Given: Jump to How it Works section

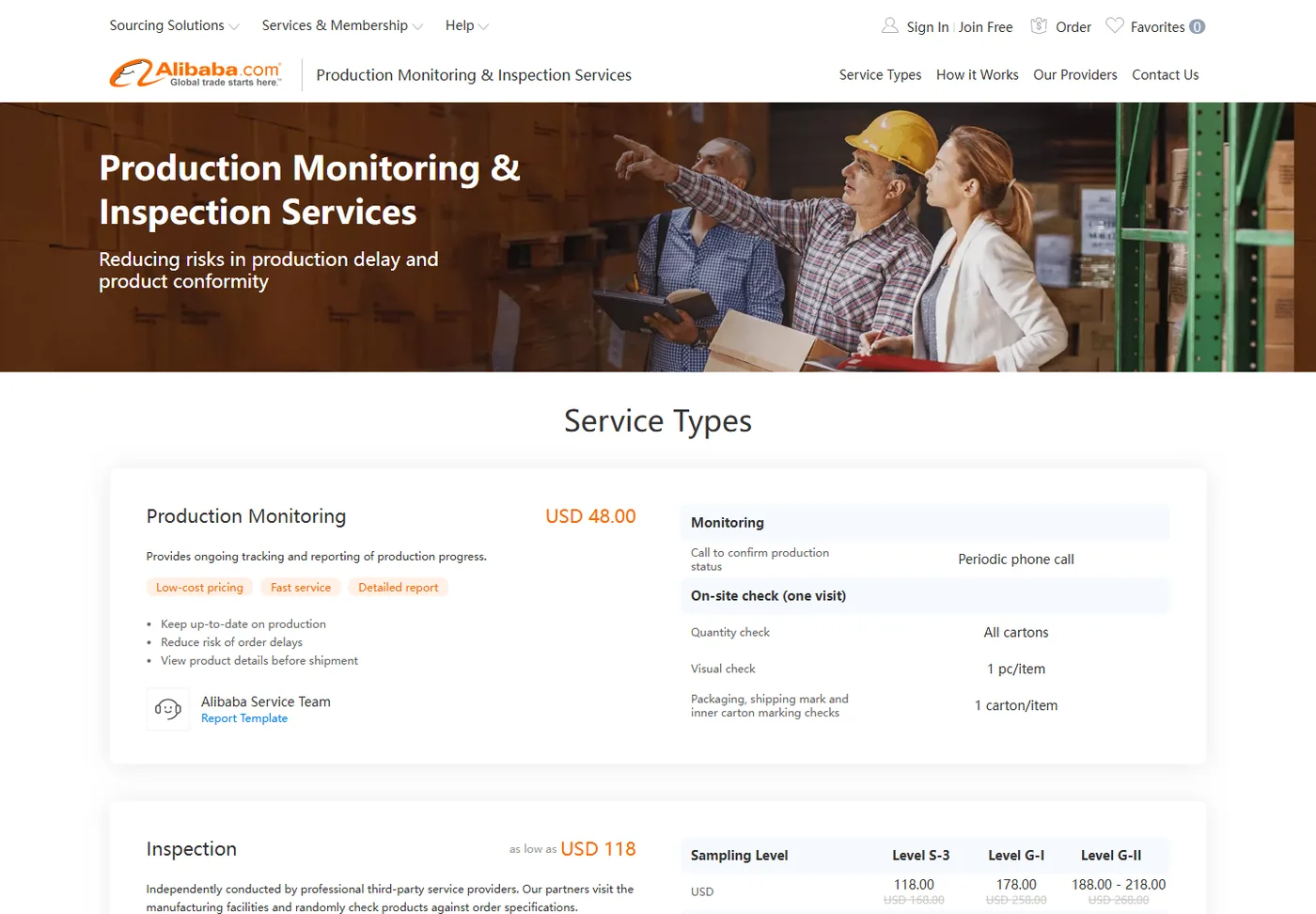Looking at the screenshot, I should (x=978, y=74).
